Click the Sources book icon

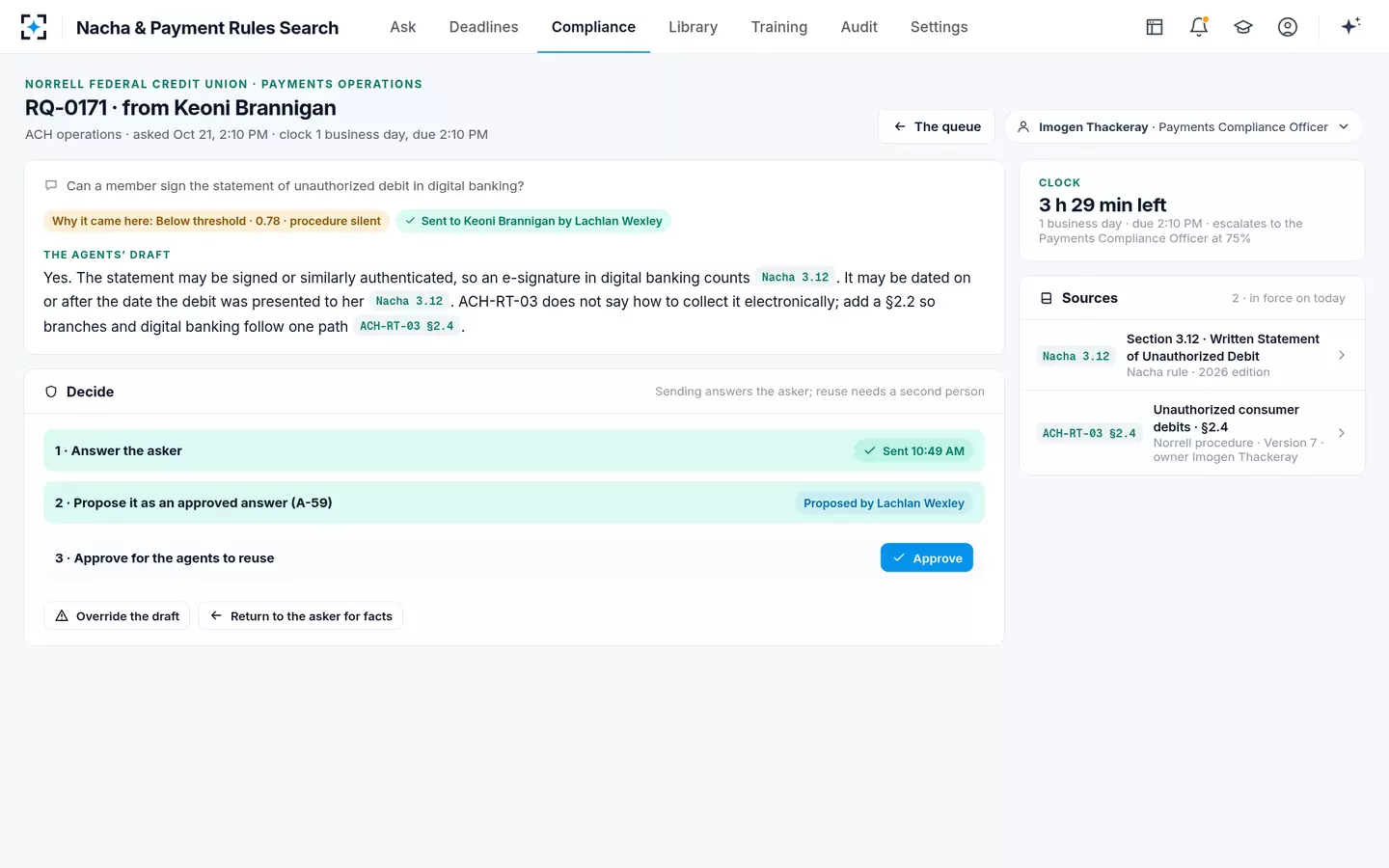[x=1047, y=298]
